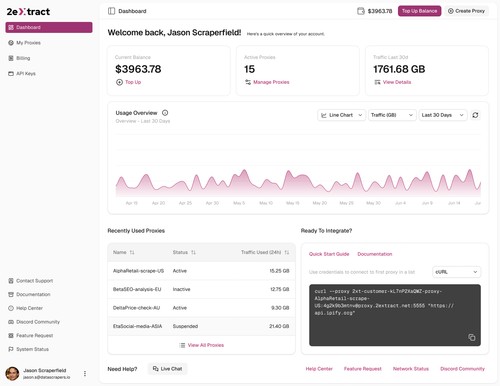This screenshot has height=386, width=500.
Task: Click the Manage Proxies sliders icon
Action: (248, 82)
